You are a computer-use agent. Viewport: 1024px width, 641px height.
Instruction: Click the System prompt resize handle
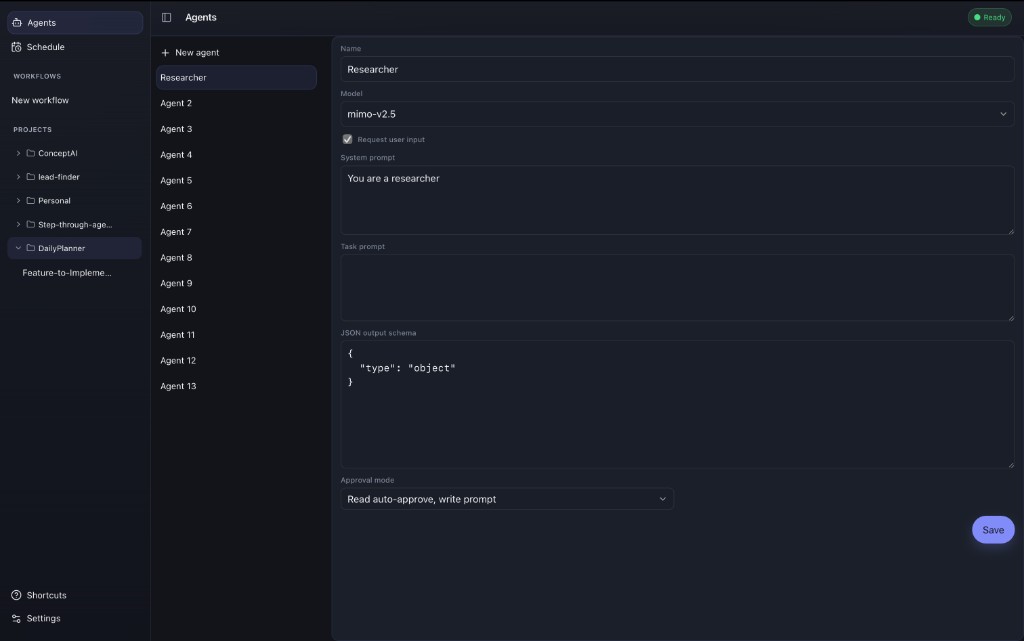pyautogui.click(x=1010, y=231)
